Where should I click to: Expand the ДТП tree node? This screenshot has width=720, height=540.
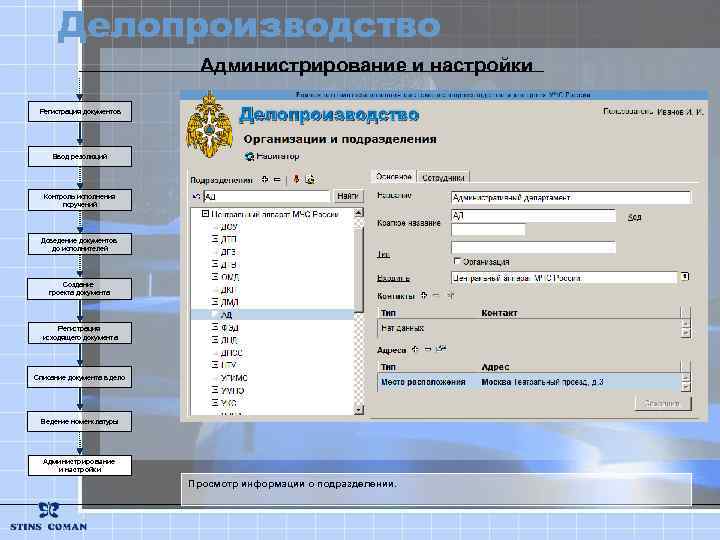215,239
